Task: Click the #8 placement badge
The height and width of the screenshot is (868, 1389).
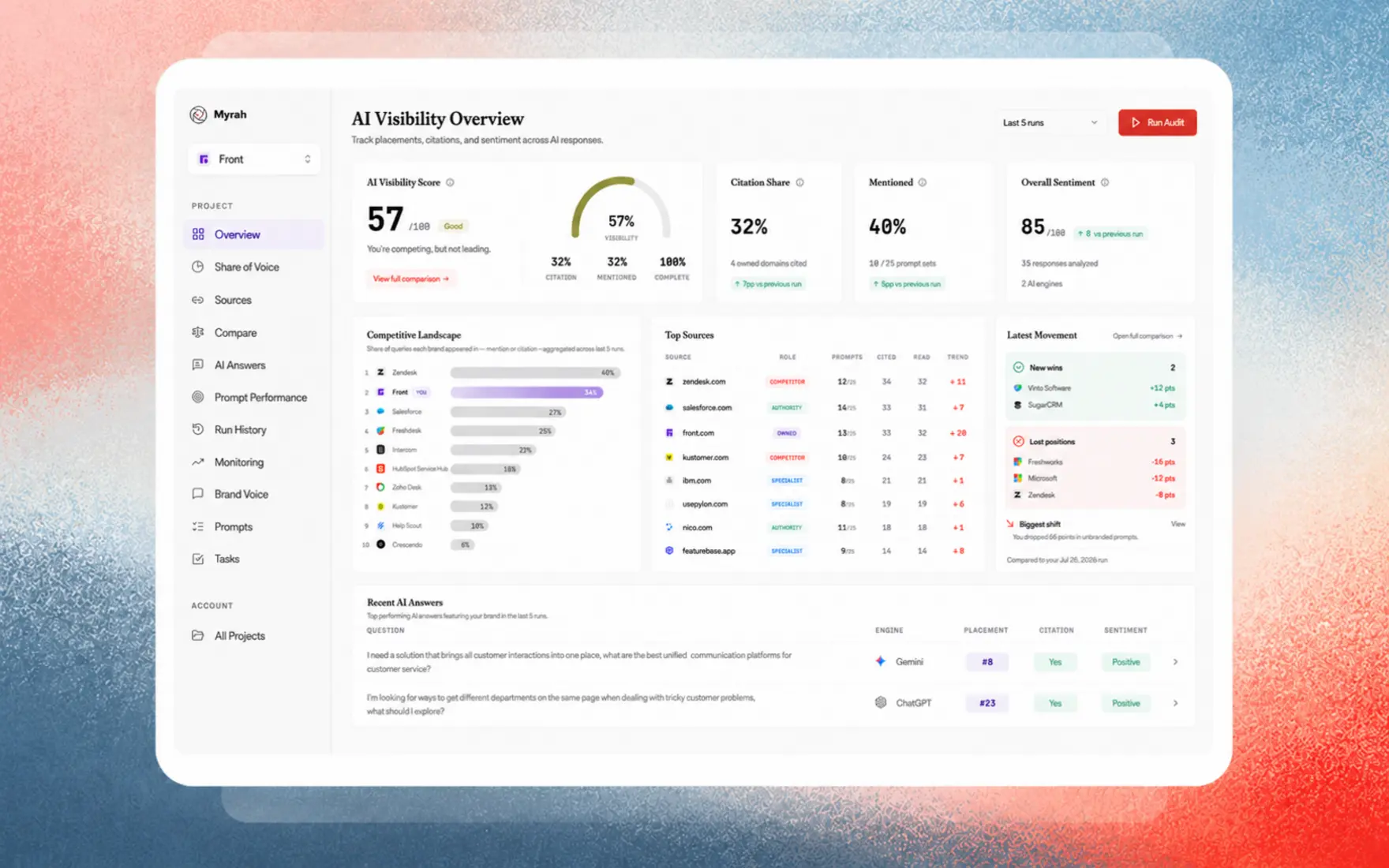Action: pos(987,662)
